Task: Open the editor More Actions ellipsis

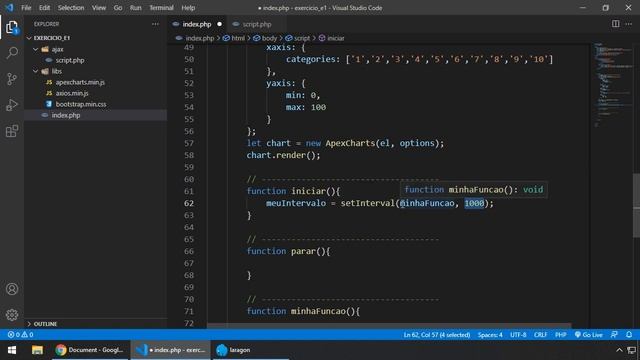Action: click(628, 24)
